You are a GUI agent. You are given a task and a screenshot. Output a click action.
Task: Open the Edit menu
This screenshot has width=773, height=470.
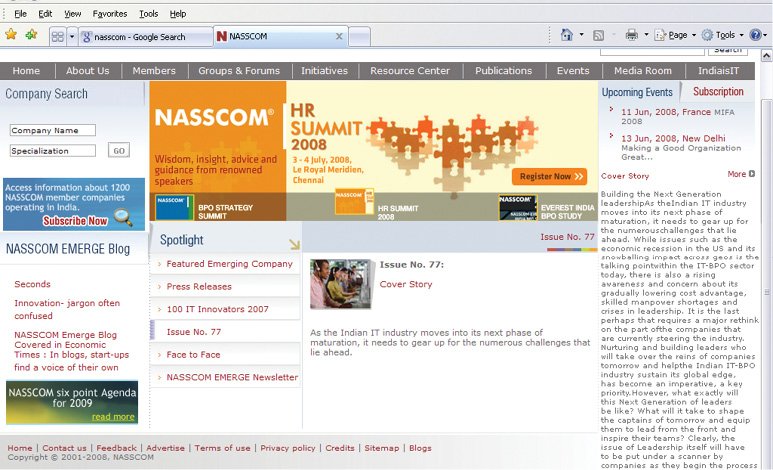point(45,14)
